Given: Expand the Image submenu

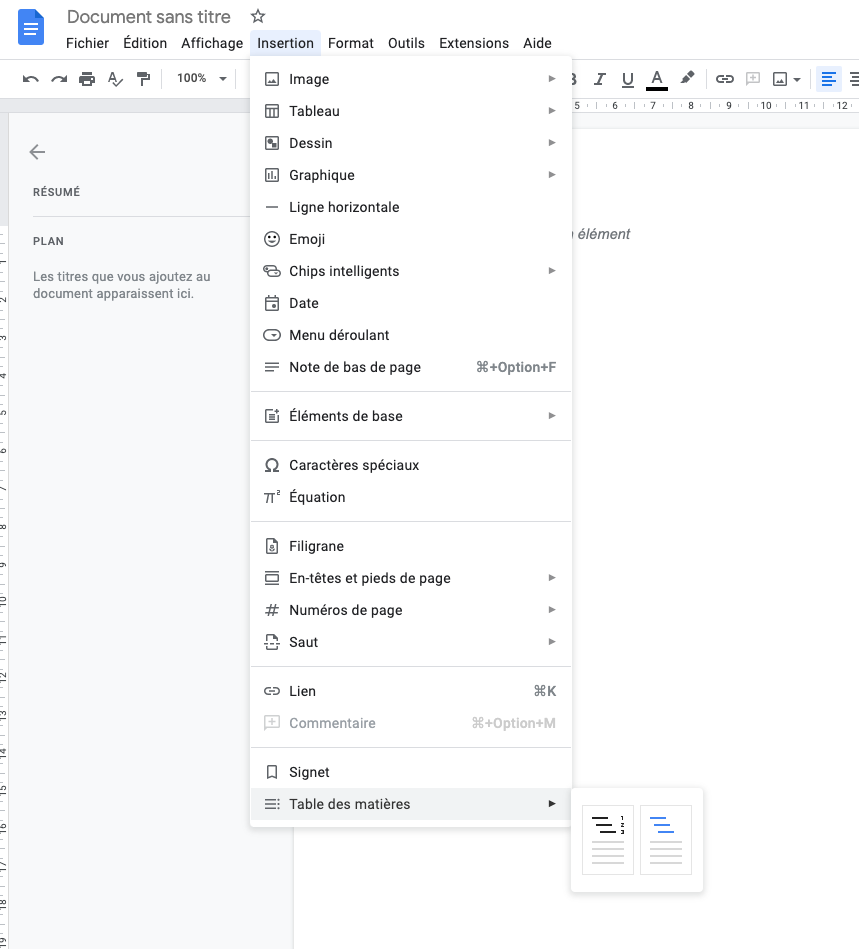Looking at the screenshot, I should 410,79.
